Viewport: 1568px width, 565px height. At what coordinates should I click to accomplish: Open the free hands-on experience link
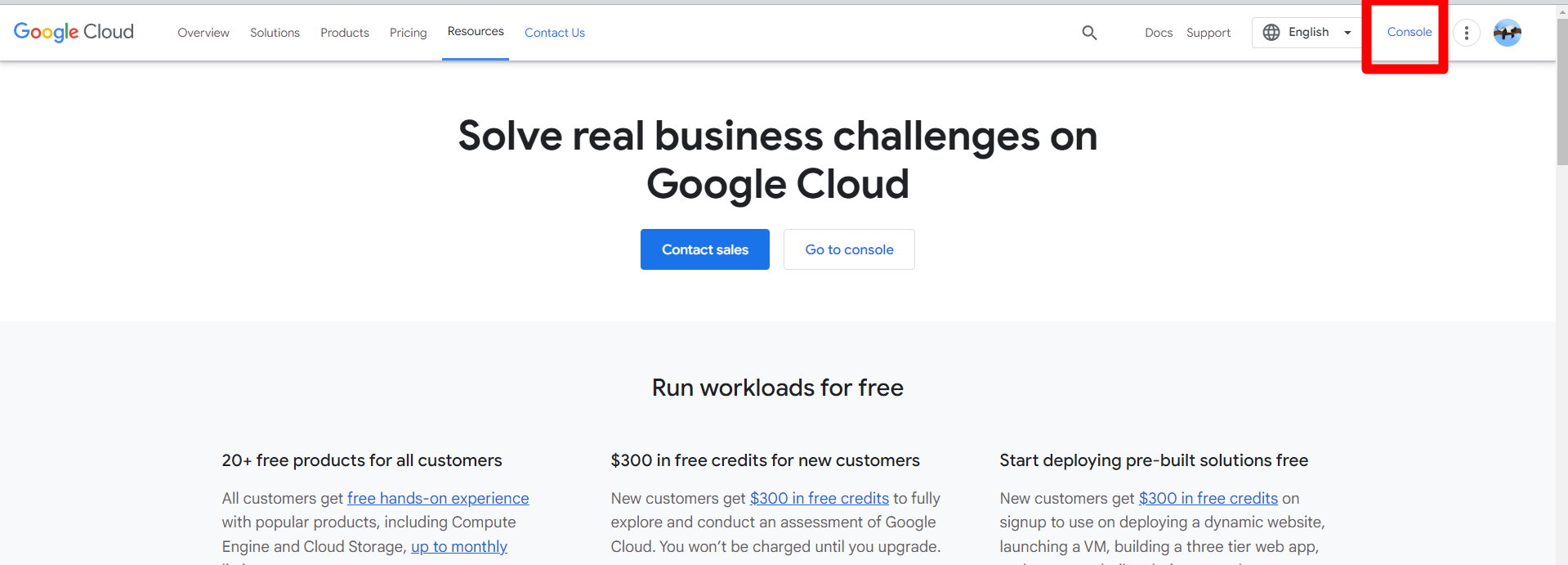(438, 498)
